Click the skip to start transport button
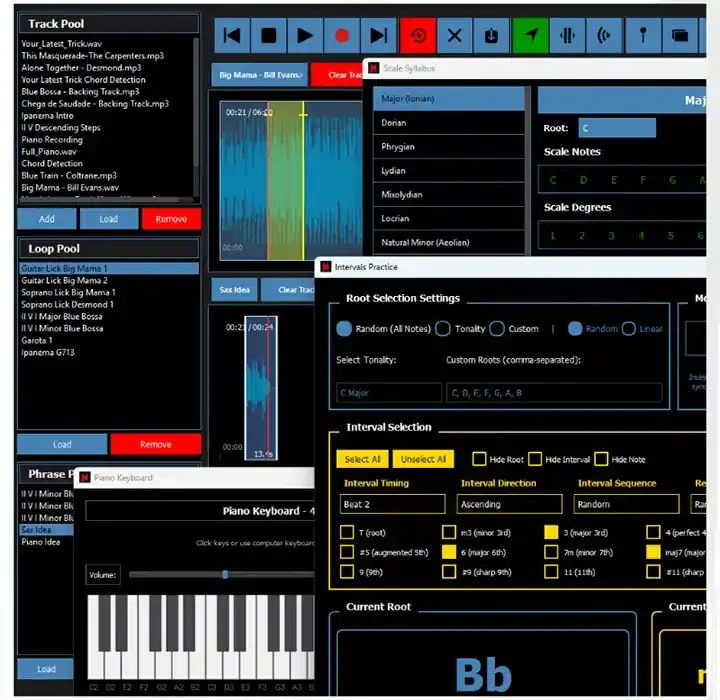This screenshot has height=700, width=720. (232, 35)
